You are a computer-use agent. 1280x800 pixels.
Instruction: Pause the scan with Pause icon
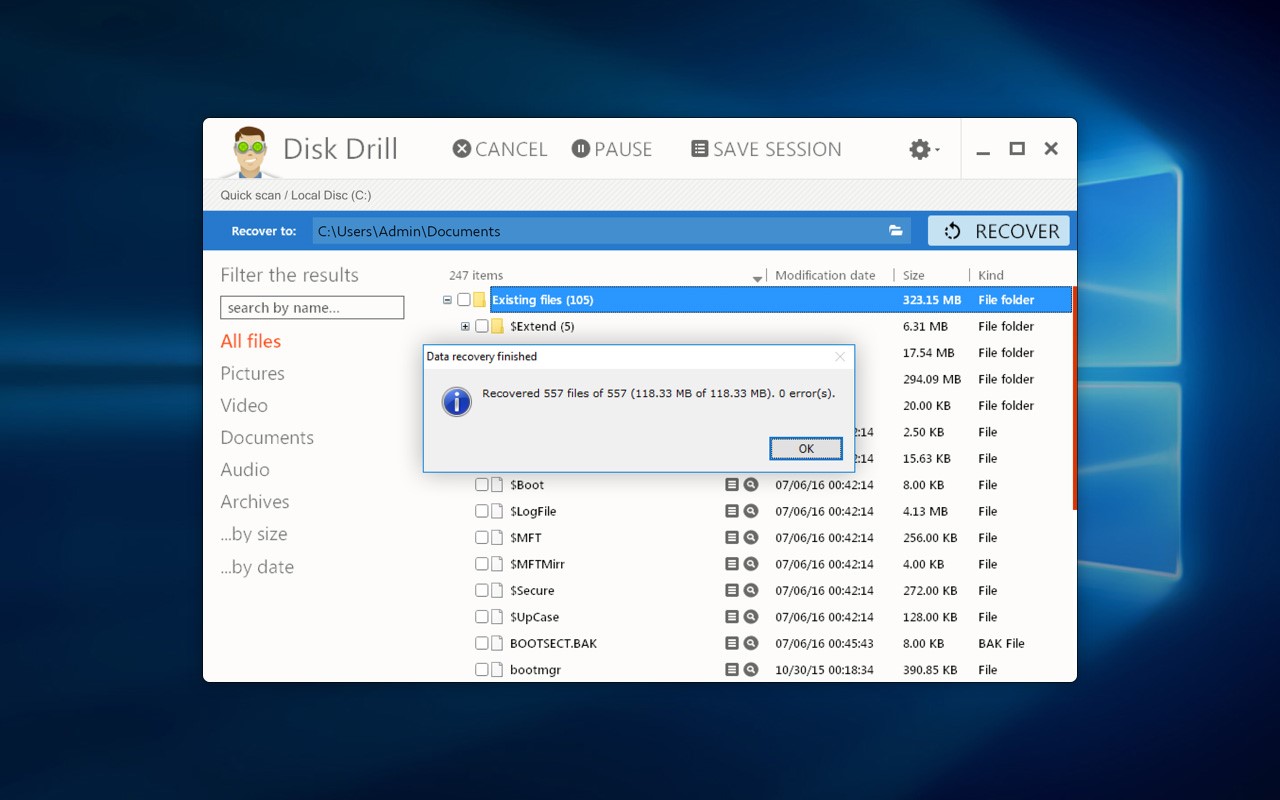[x=580, y=149]
